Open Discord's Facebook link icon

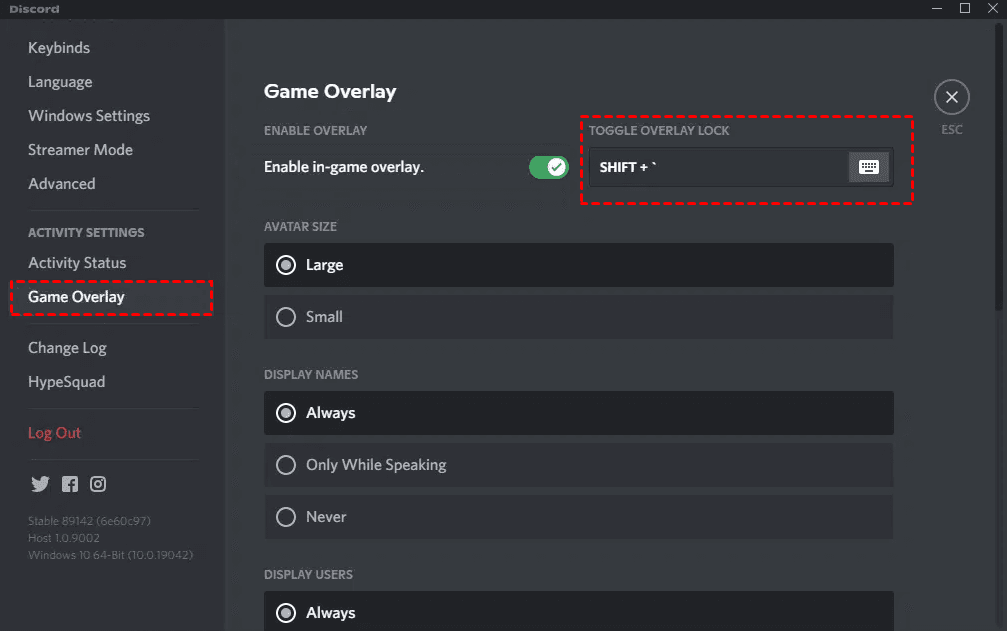70,484
